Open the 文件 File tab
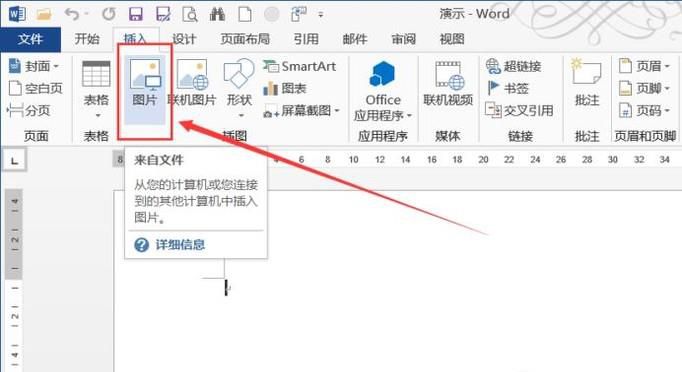 [x=30, y=39]
